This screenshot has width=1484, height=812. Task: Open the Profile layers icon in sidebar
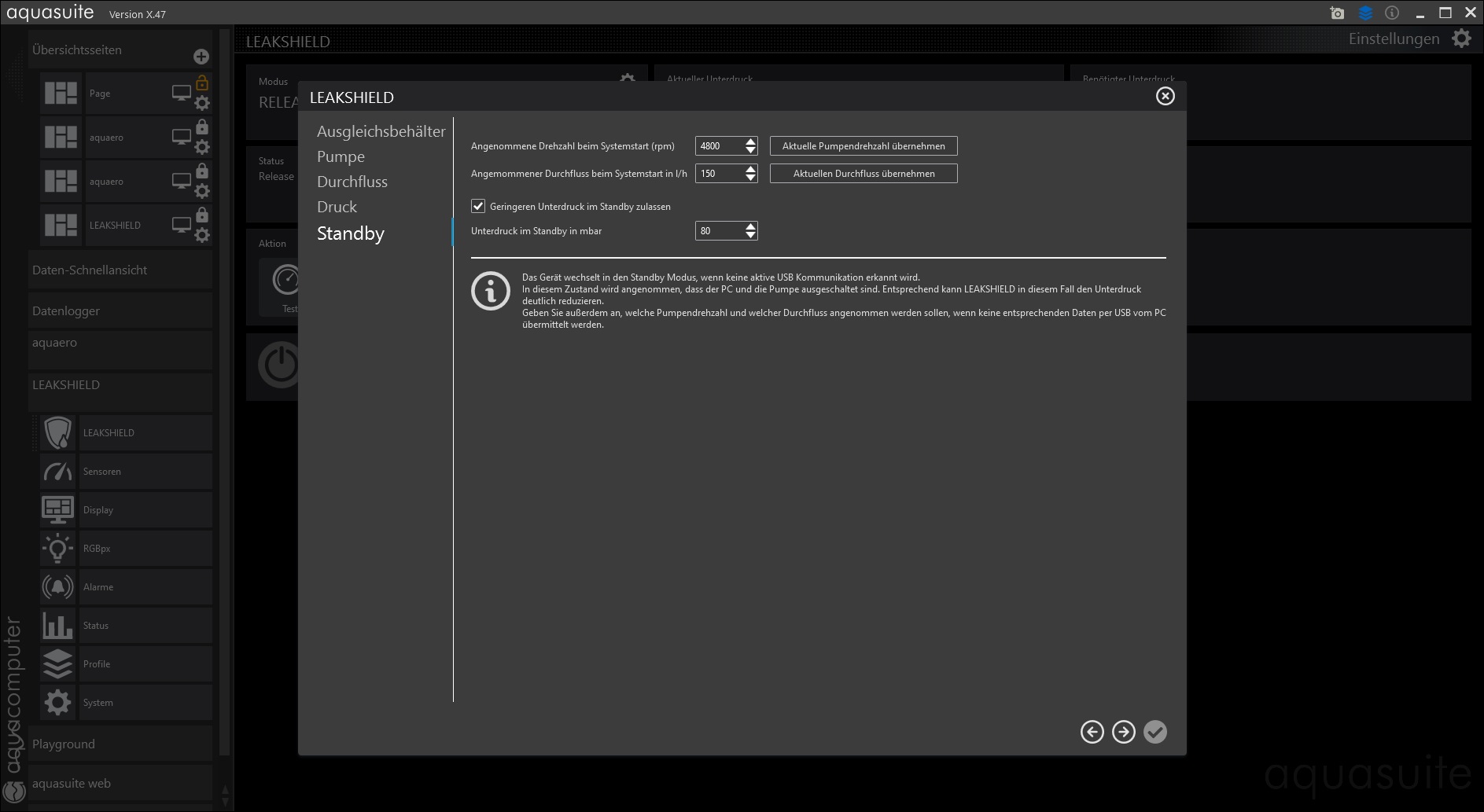[x=58, y=663]
